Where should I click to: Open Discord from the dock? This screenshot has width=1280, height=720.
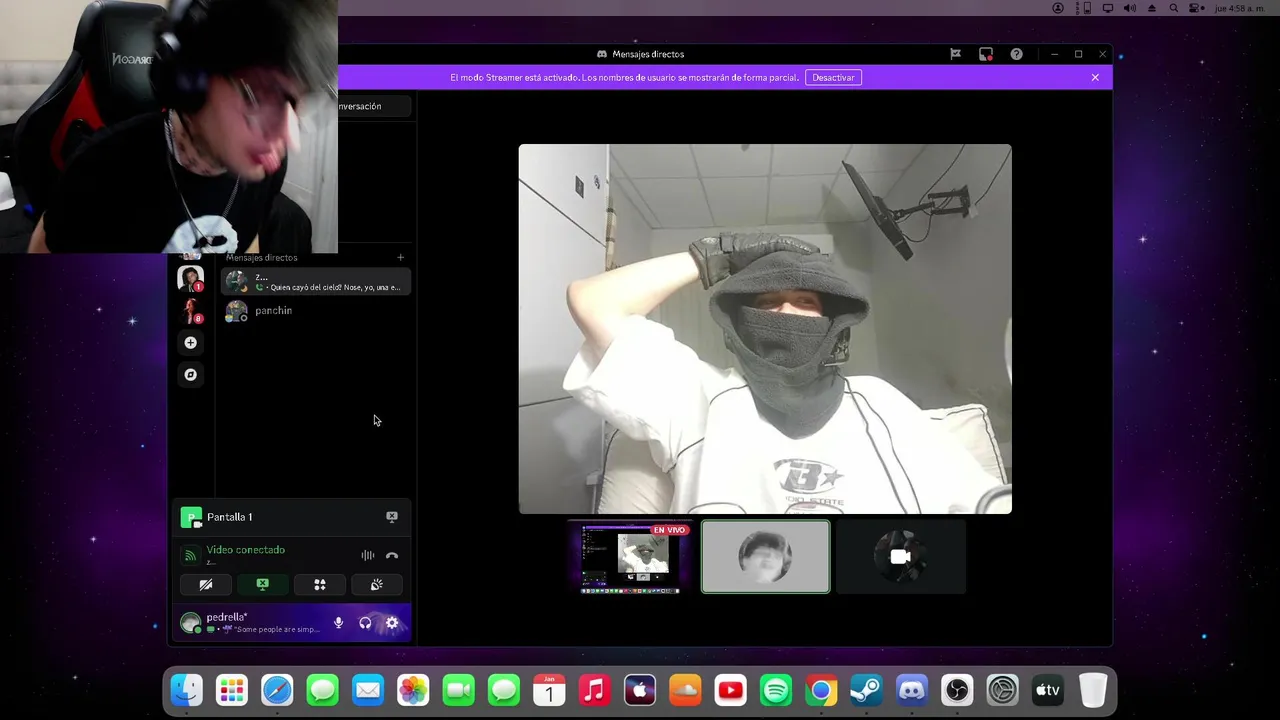(912, 690)
